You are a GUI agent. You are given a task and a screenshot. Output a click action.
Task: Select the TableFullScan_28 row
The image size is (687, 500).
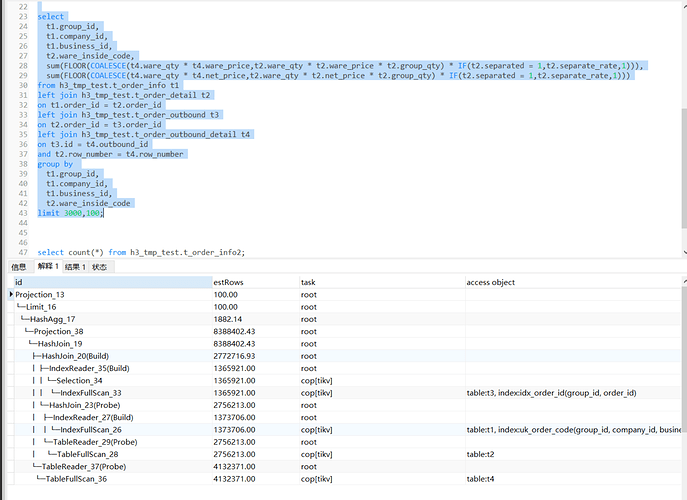click(x=345, y=454)
